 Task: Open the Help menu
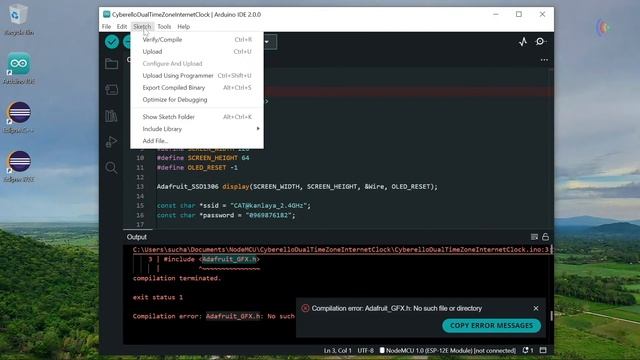click(x=183, y=27)
